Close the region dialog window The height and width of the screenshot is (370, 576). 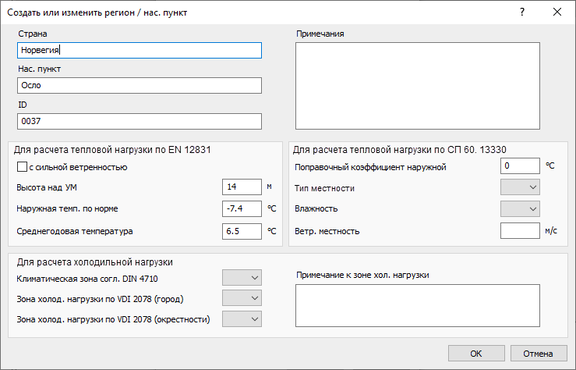(x=557, y=12)
